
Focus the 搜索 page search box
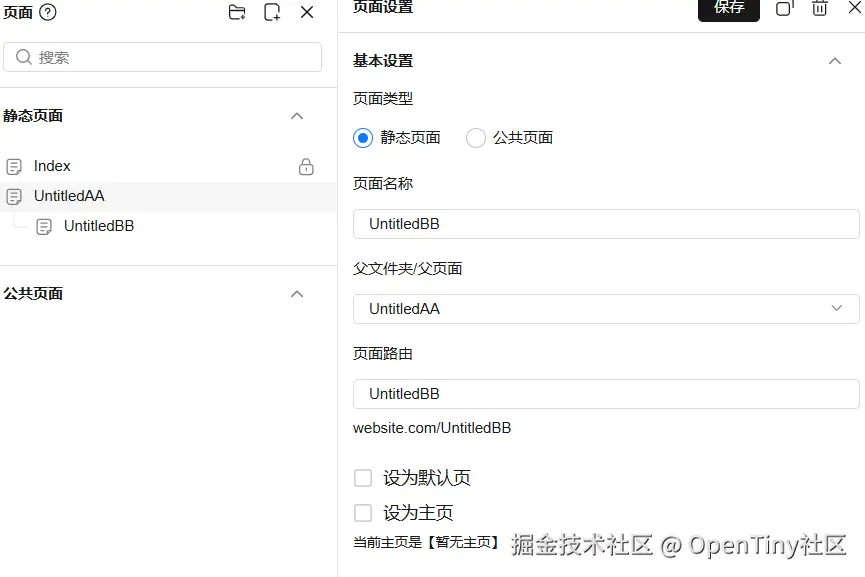coord(162,57)
